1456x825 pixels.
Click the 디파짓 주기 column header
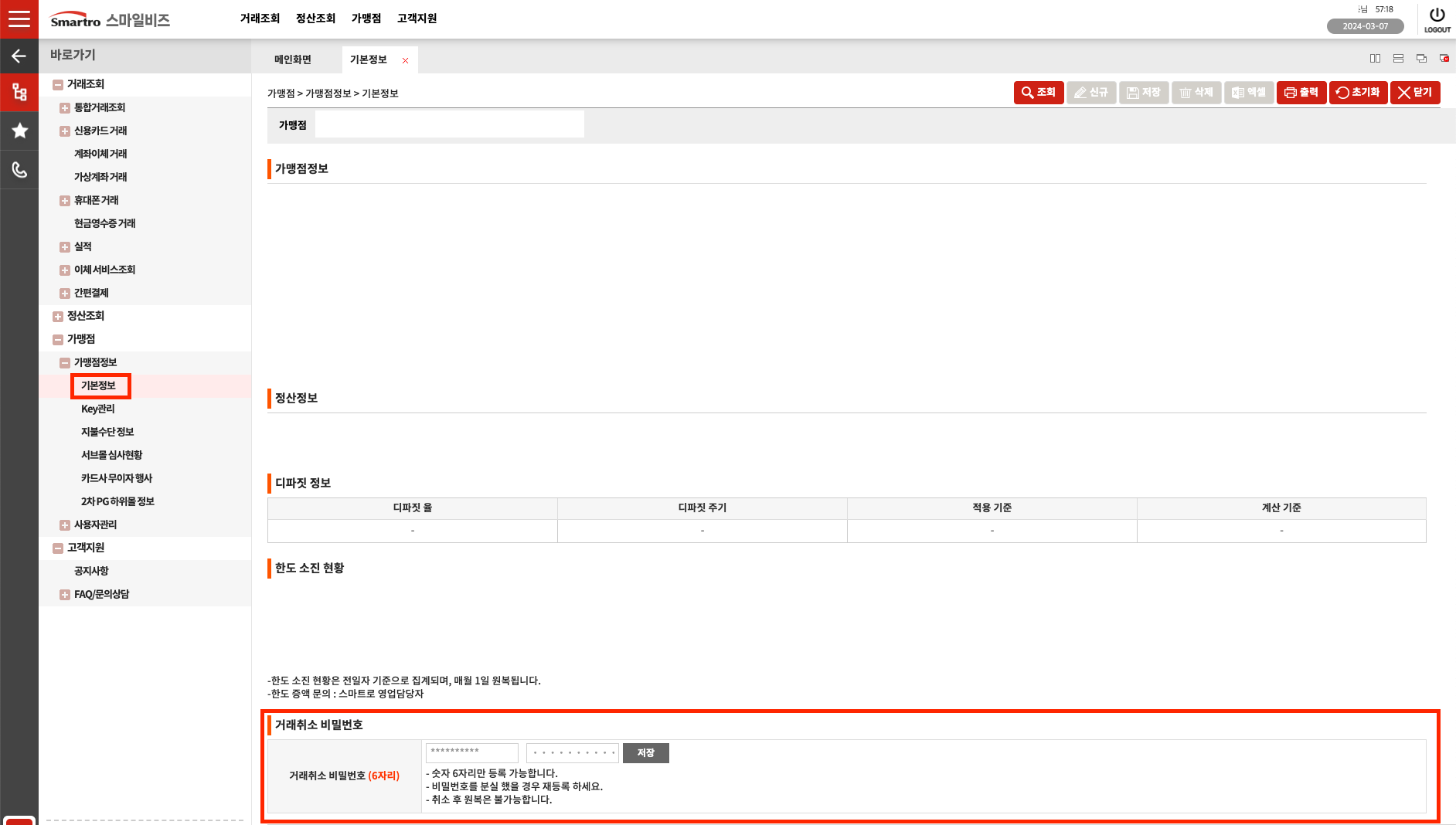[702, 508]
